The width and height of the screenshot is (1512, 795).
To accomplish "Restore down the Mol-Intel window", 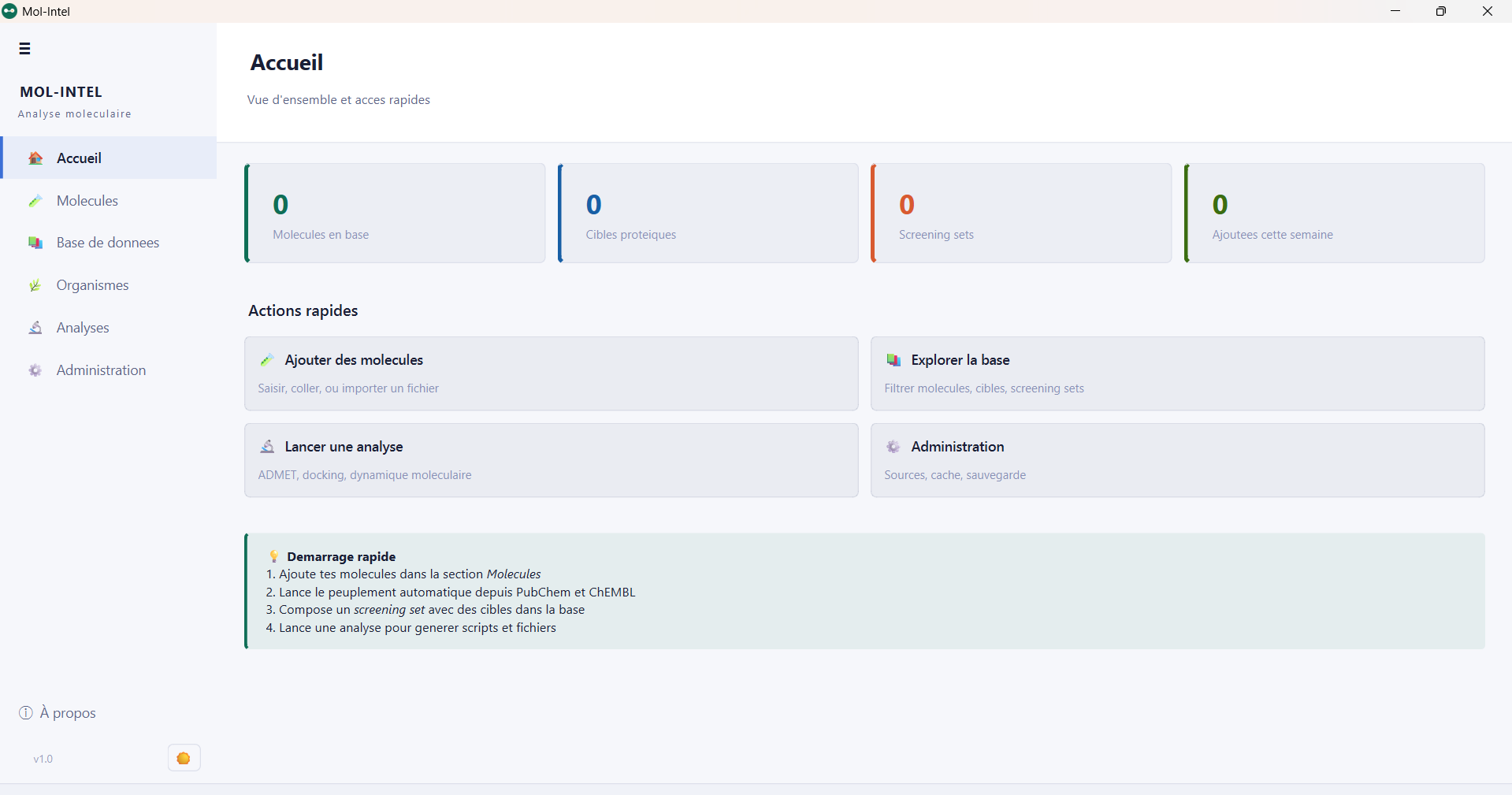I will tap(1441, 11).
